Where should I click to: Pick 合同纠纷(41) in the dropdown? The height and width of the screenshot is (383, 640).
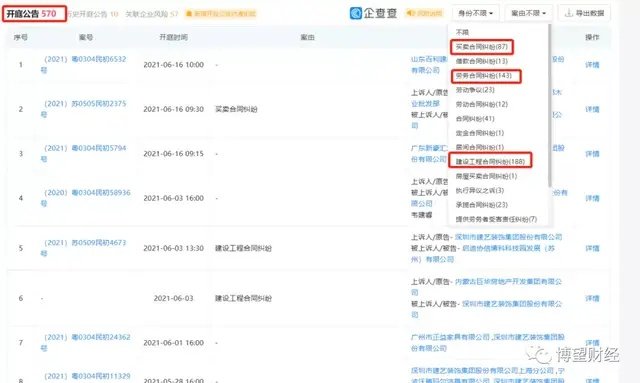pos(475,118)
